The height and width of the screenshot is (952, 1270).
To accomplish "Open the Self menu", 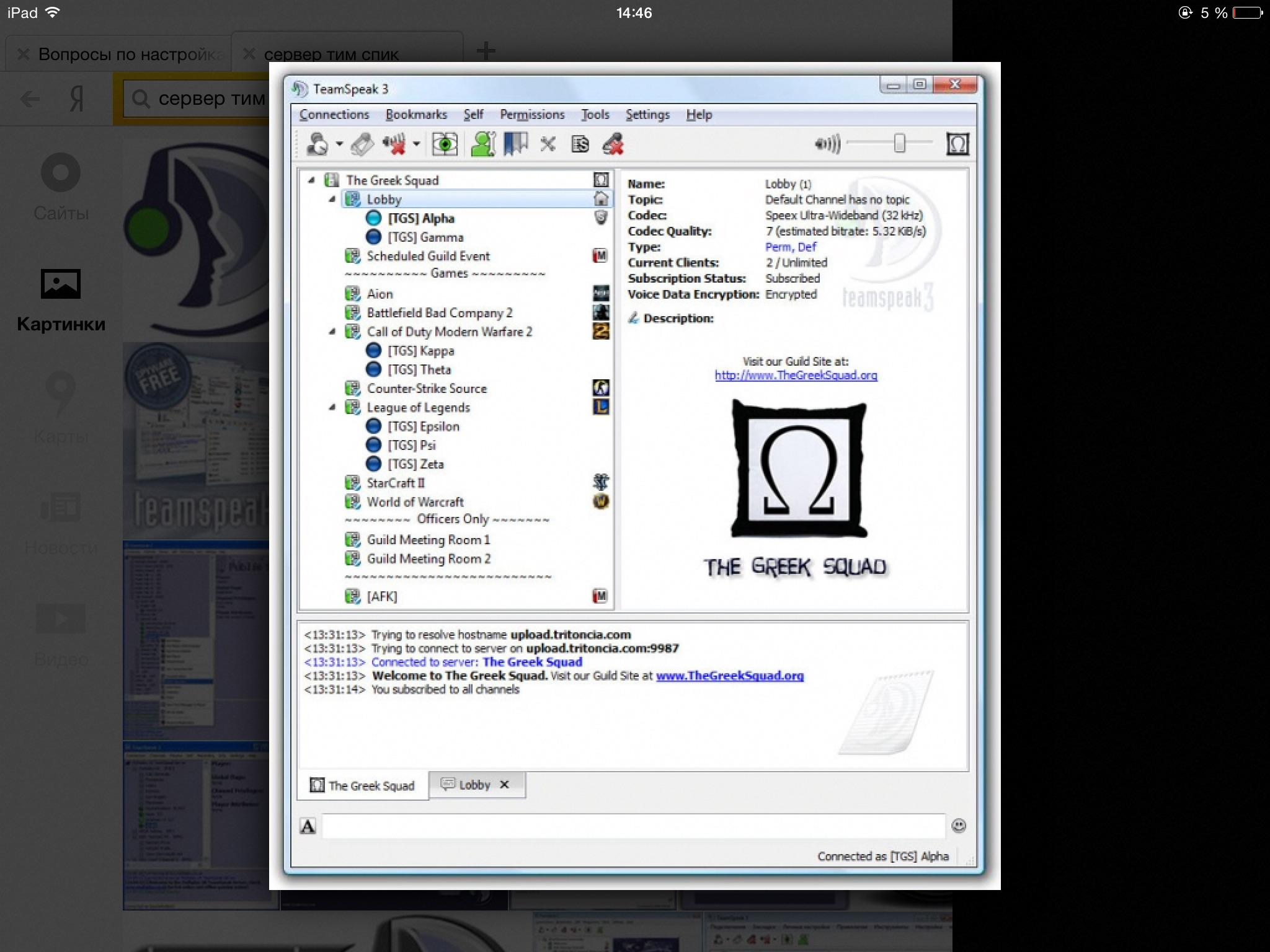I will pos(474,115).
